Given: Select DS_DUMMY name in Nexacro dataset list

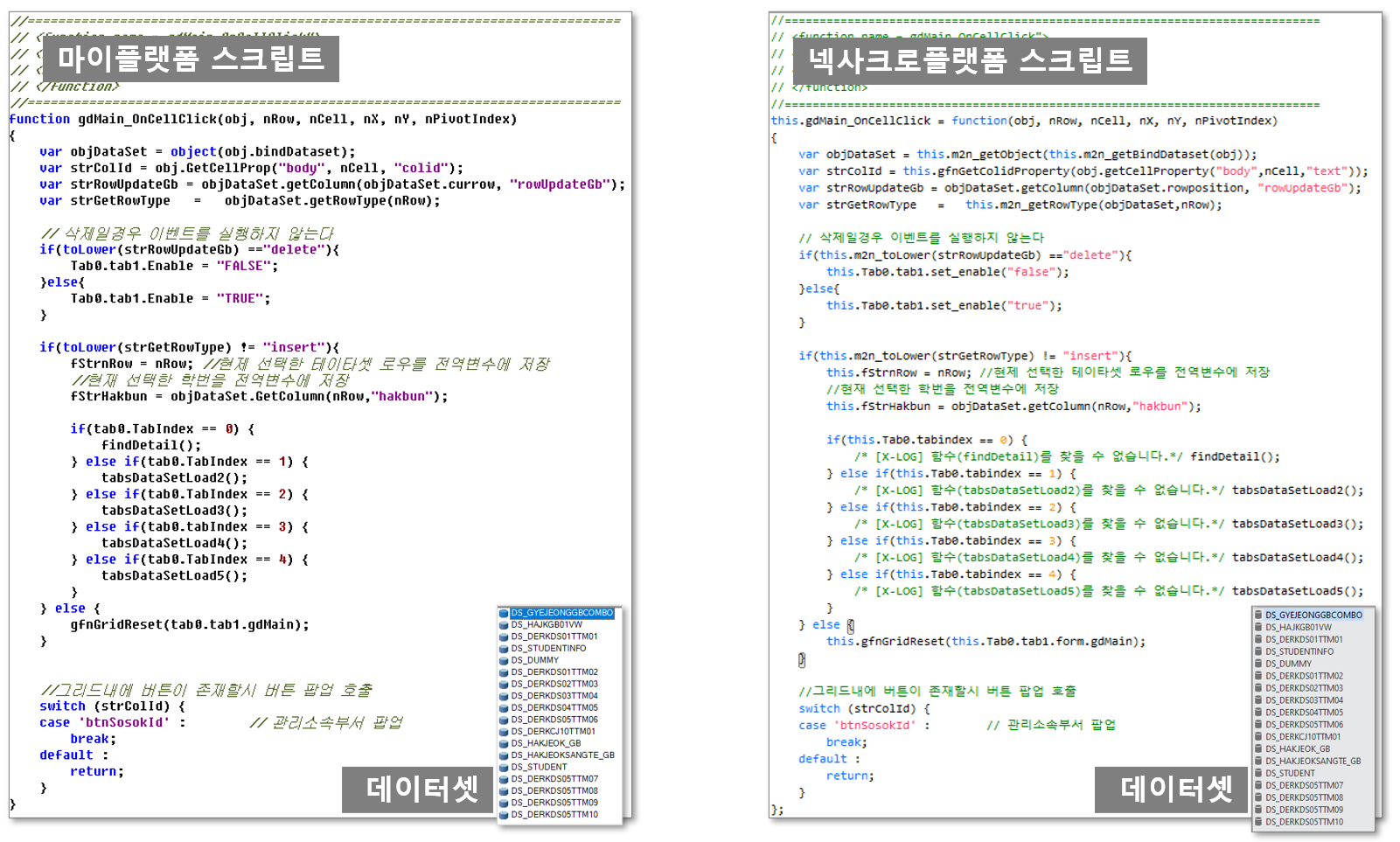Looking at the screenshot, I should click(x=1288, y=664).
